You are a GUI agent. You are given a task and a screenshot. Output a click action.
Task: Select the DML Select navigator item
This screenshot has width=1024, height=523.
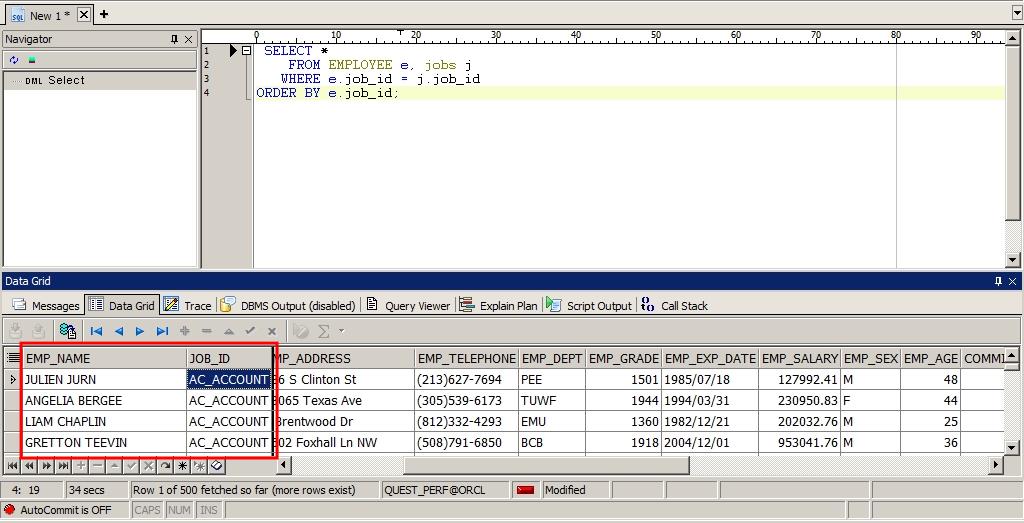[66, 81]
